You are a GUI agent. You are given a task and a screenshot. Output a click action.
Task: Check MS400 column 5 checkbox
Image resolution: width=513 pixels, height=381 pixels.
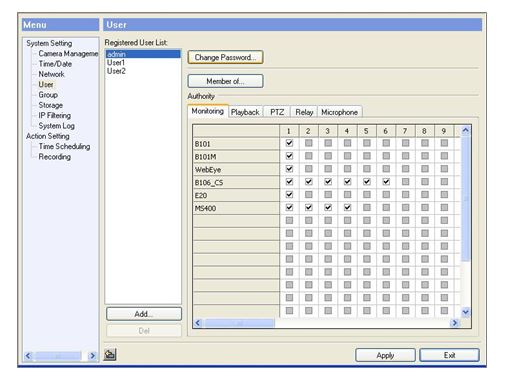pos(367,207)
